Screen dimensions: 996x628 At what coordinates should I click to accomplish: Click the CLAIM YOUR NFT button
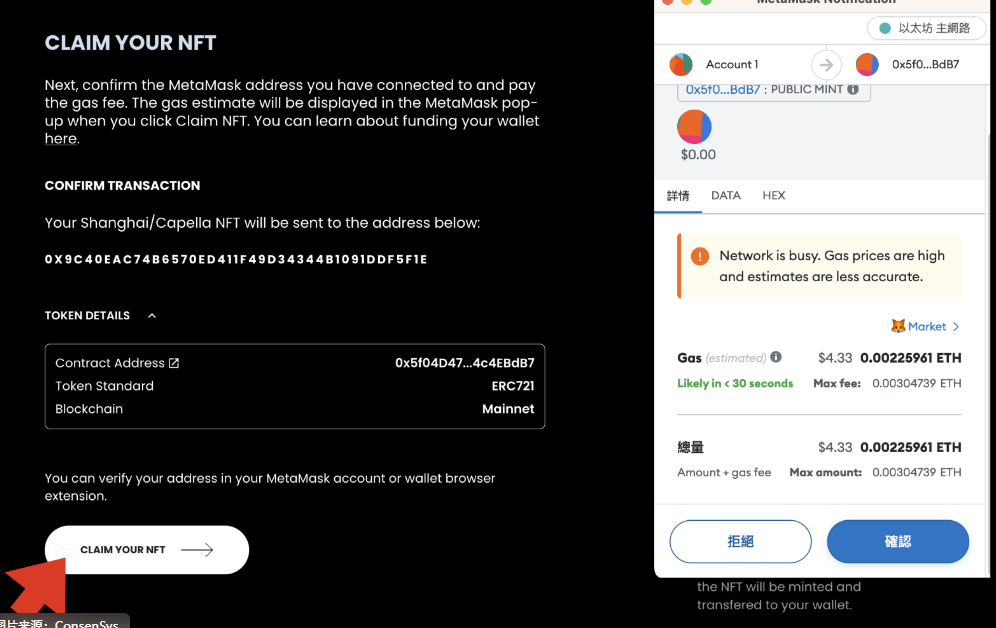(147, 549)
